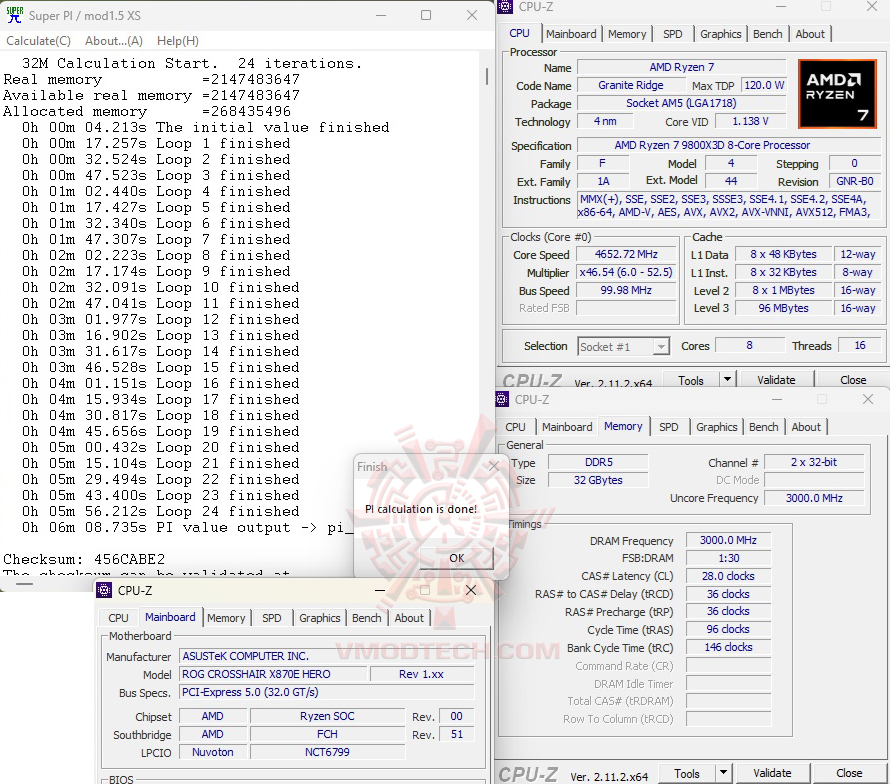Close the Finish dialog with the X
This screenshot has height=784, width=890.
point(494,466)
